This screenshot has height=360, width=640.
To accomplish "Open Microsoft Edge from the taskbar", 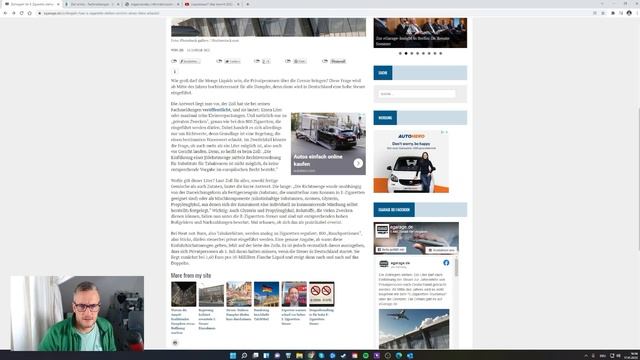I will 399,356.
